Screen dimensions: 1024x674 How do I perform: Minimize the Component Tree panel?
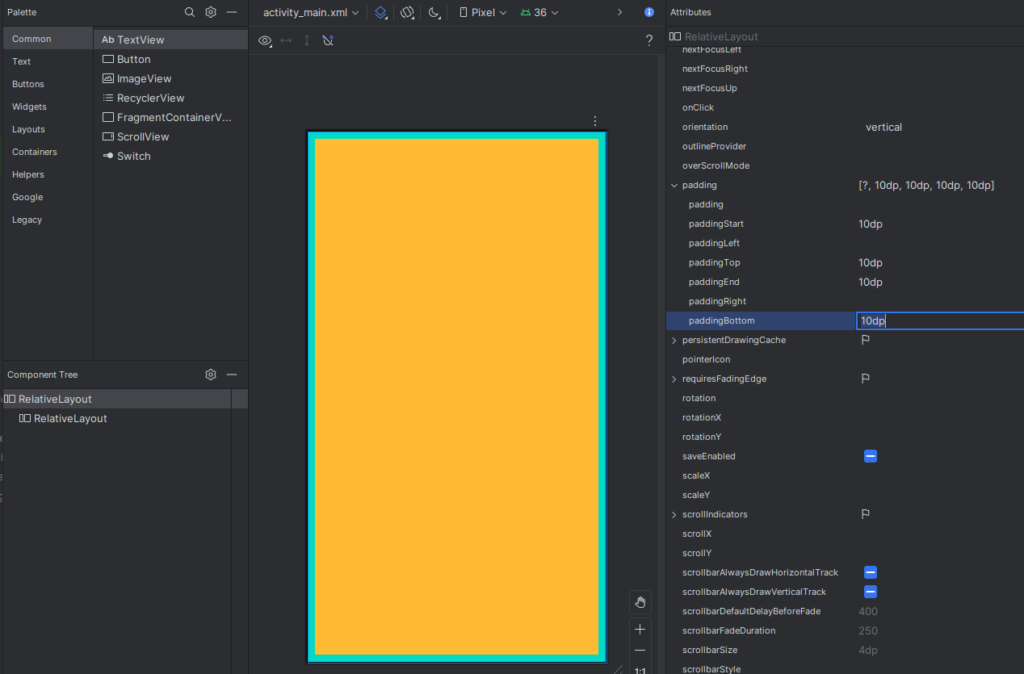pos(232,374)
